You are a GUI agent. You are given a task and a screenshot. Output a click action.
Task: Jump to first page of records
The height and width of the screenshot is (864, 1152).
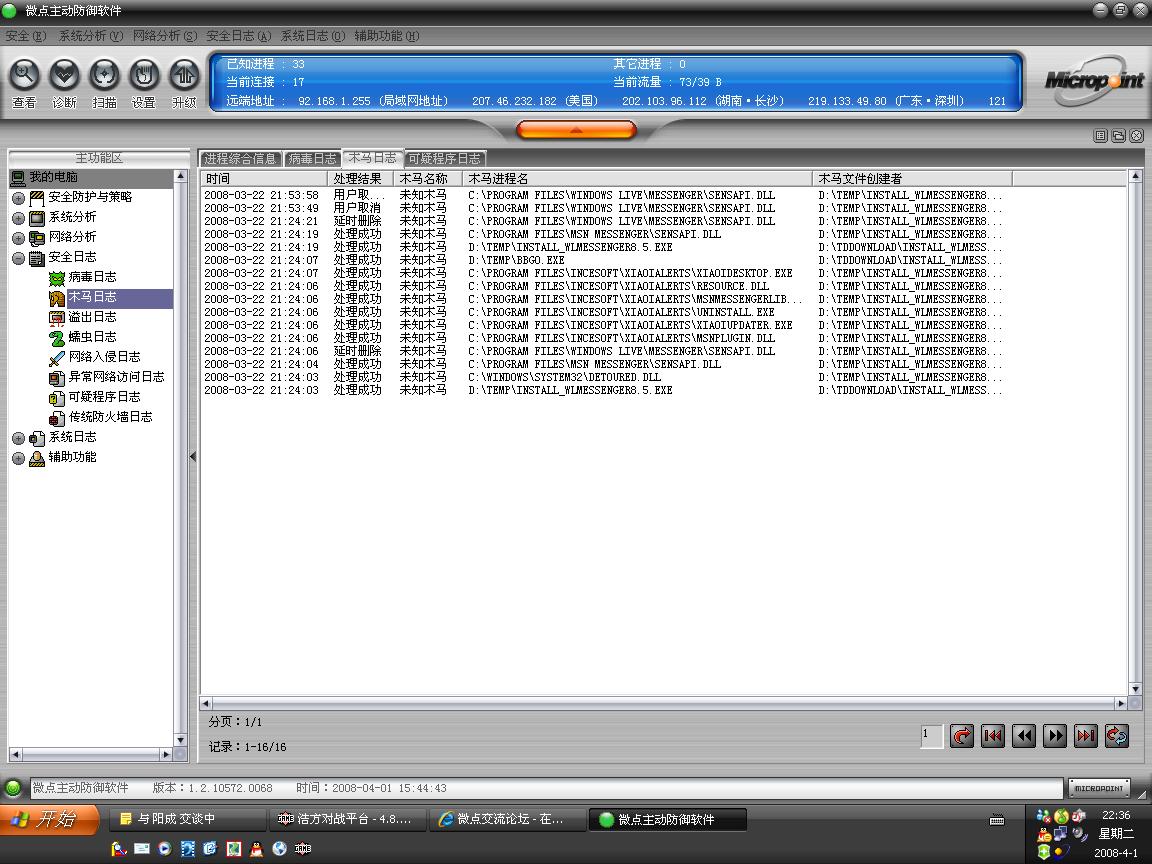993,735
